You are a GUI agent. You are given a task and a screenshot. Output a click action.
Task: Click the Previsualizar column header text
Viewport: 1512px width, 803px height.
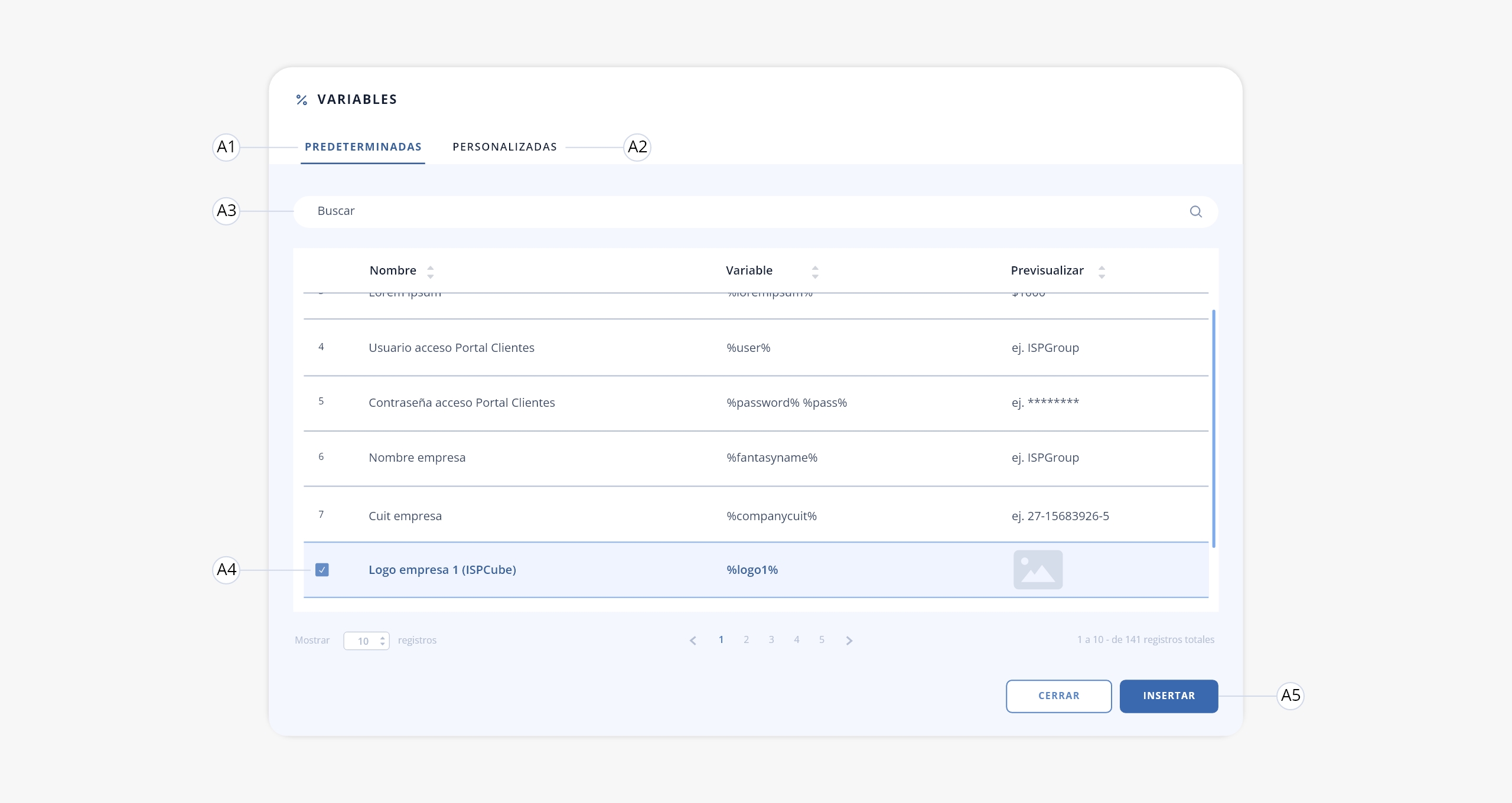(x=1047, y=270)
